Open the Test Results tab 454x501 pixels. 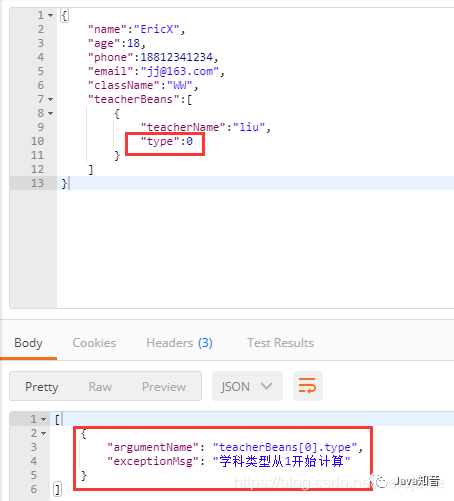(x=280, y=343)
